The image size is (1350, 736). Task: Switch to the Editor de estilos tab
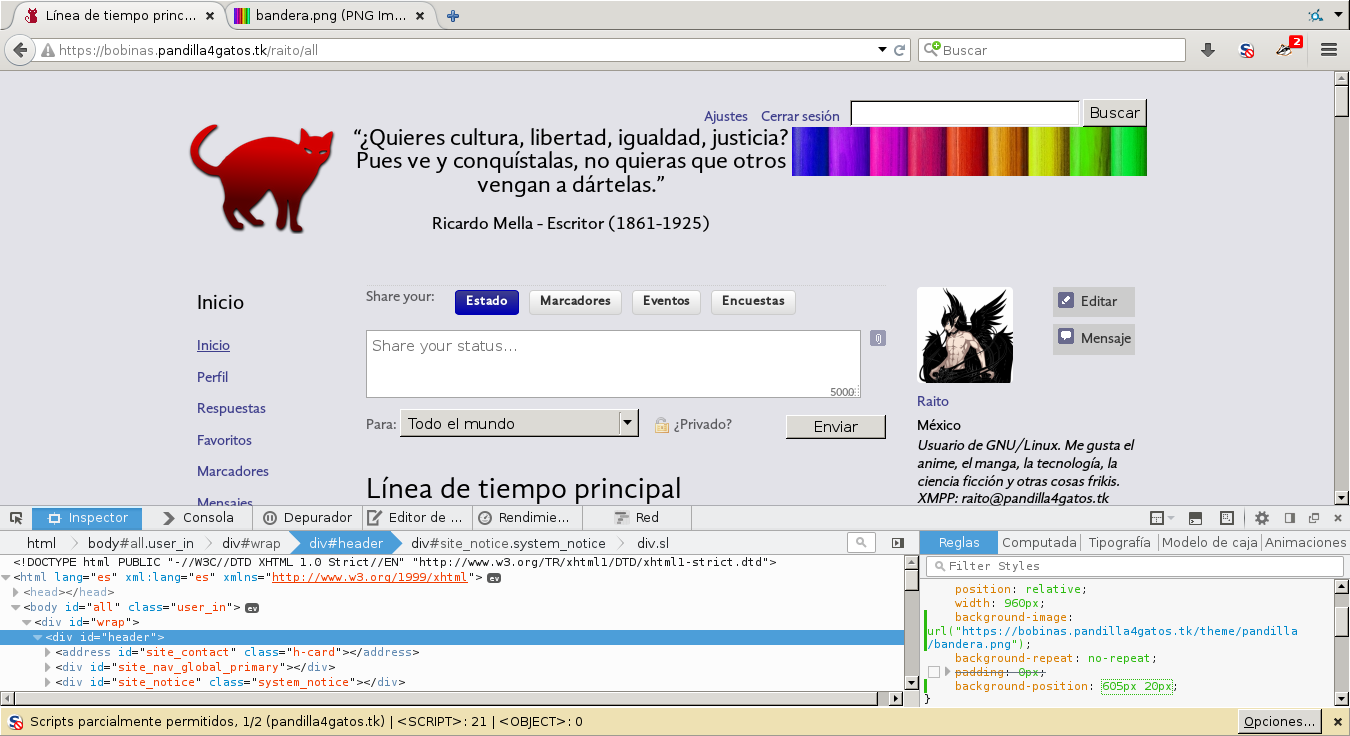click(415, 518)
